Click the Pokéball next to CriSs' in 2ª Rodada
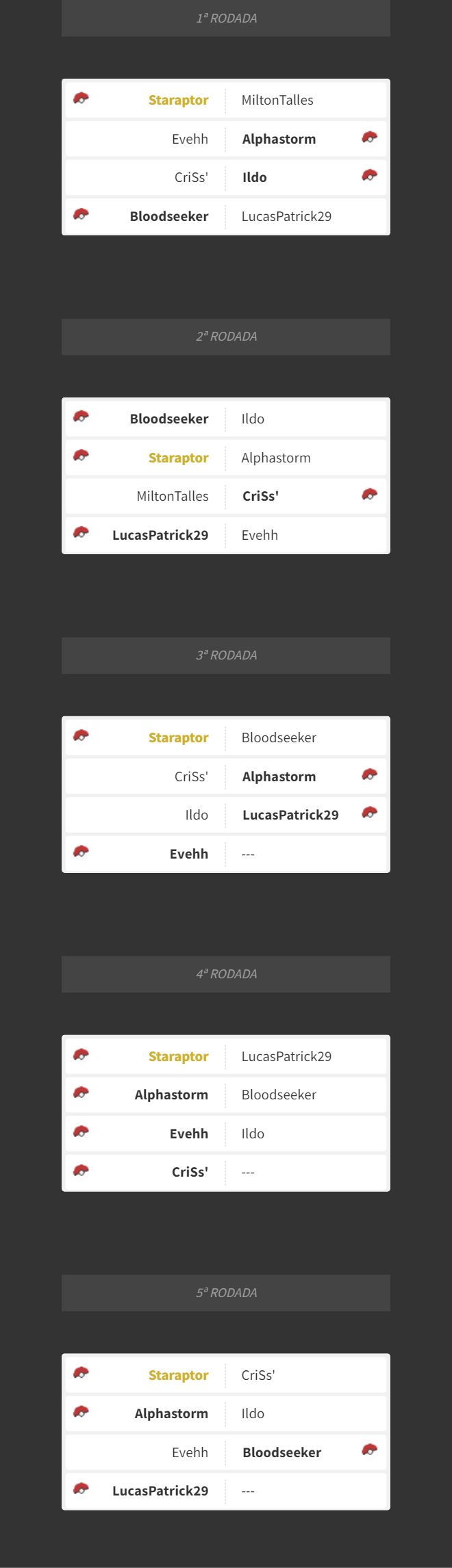The width and height of the screenshot is (452, 1568). point(370,494)
